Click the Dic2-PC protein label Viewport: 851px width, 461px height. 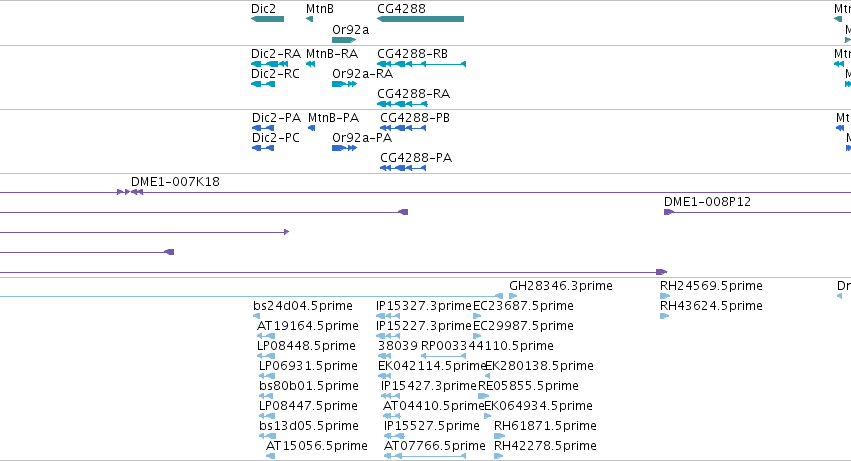pyautogui.click(x=276, y=138)
